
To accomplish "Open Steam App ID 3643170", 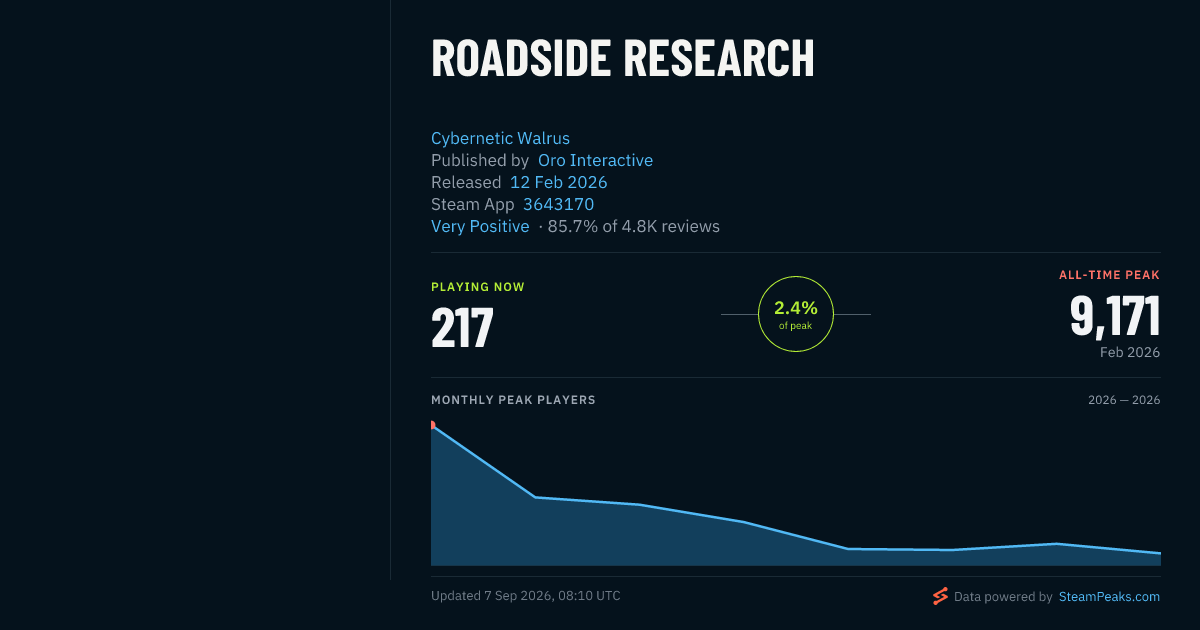I will pos(558,204).
